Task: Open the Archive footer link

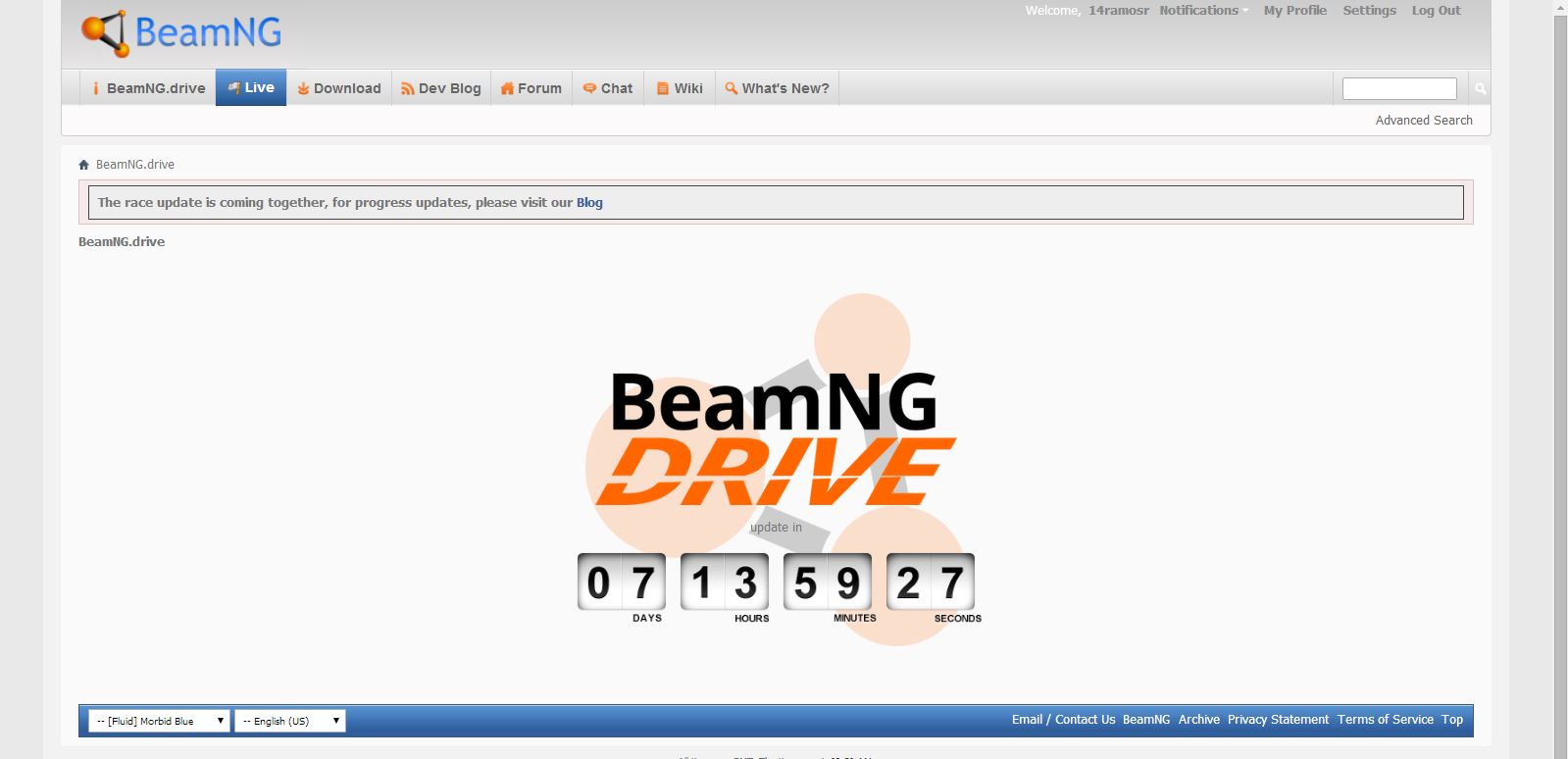Action: (x=1198, y=720)
